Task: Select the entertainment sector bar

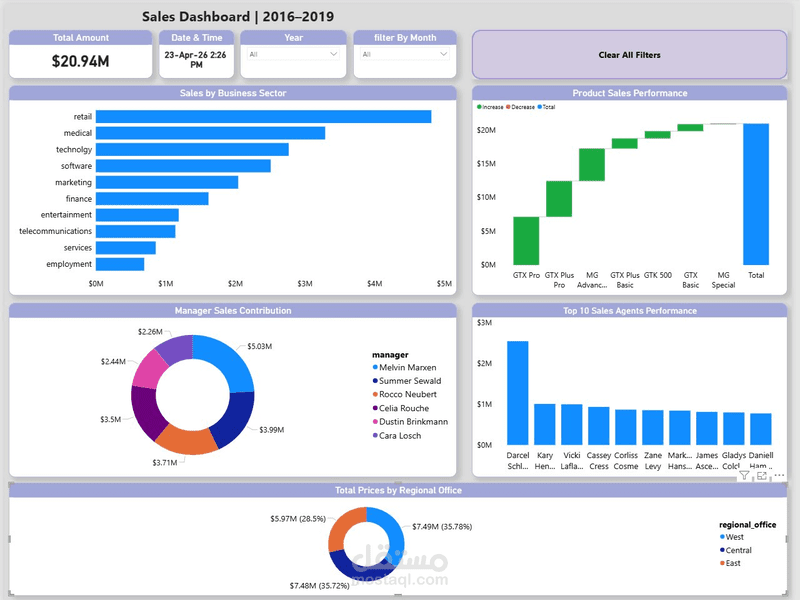Action: click(137, 215)
